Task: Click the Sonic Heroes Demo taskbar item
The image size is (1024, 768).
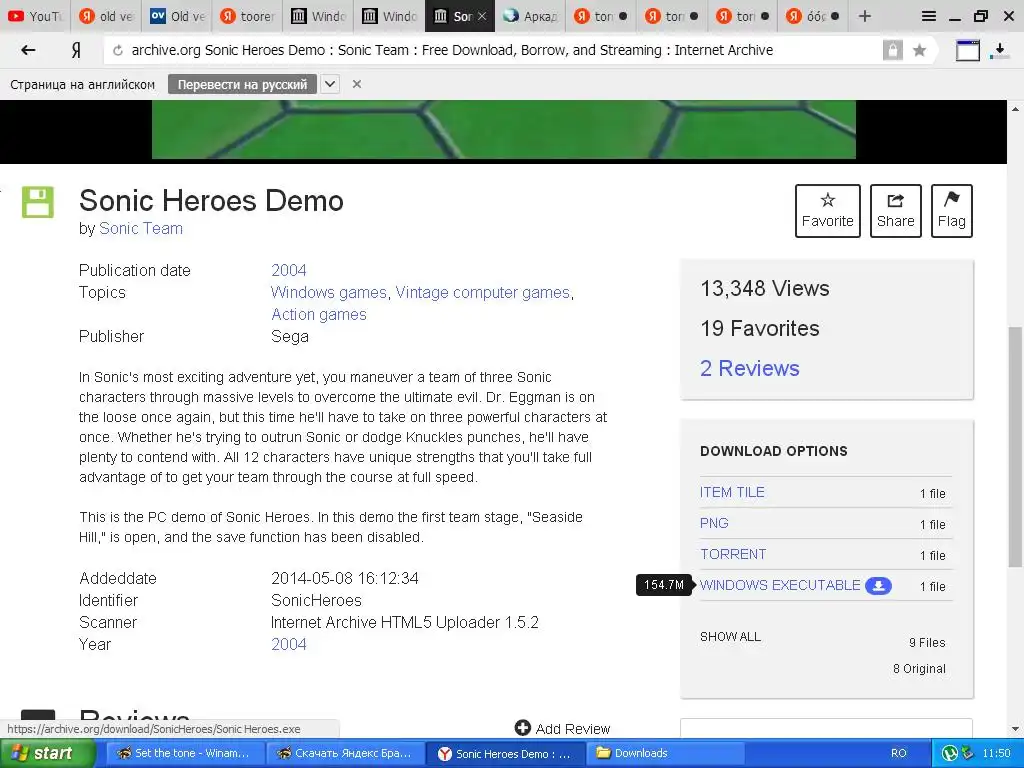Action: (505, 753)
